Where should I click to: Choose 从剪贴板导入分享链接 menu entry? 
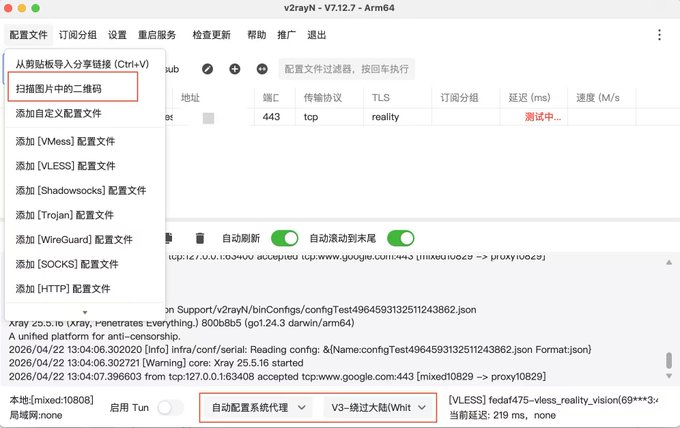(85, 64)
